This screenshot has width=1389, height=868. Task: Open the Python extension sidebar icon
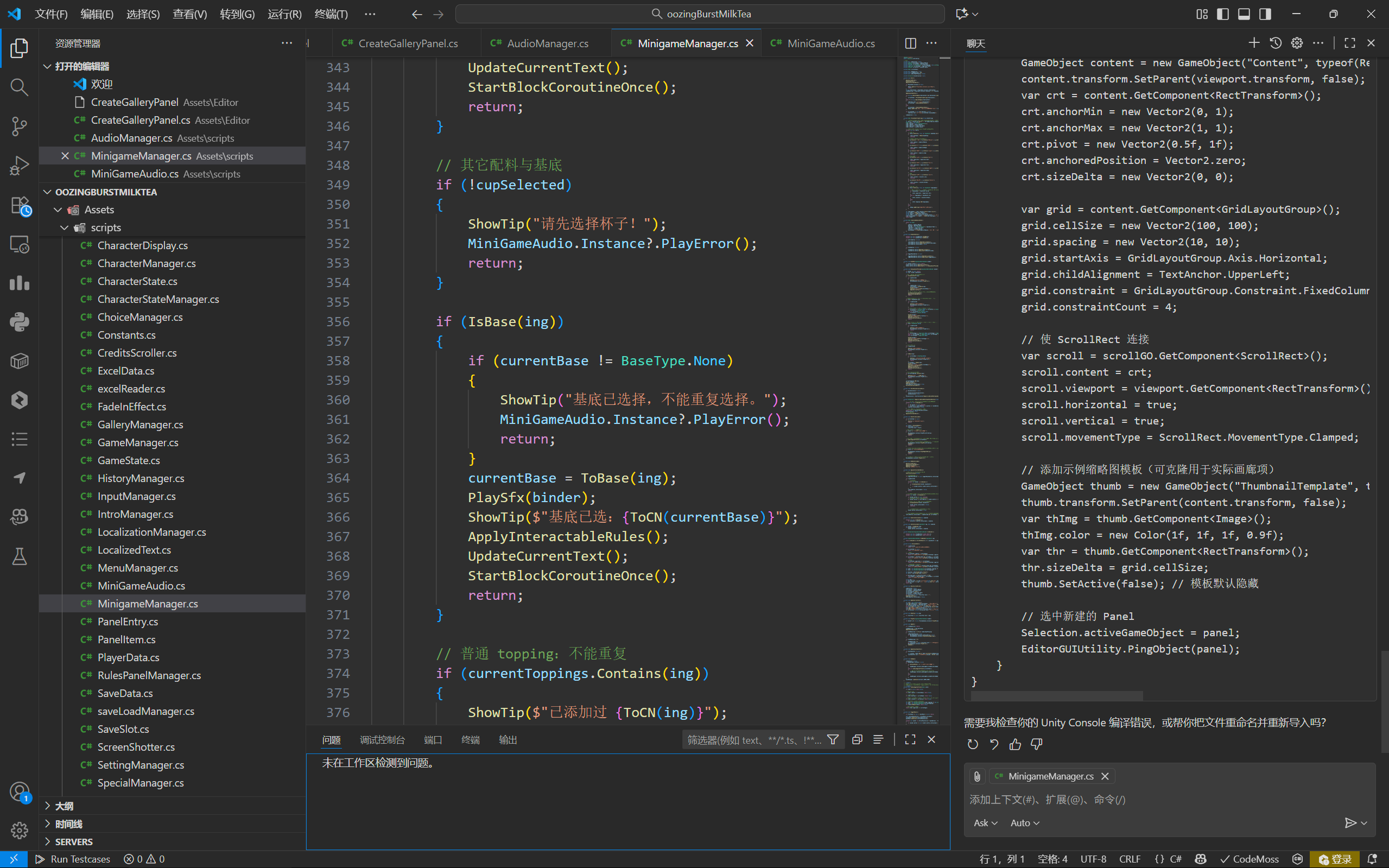point(19,322)
